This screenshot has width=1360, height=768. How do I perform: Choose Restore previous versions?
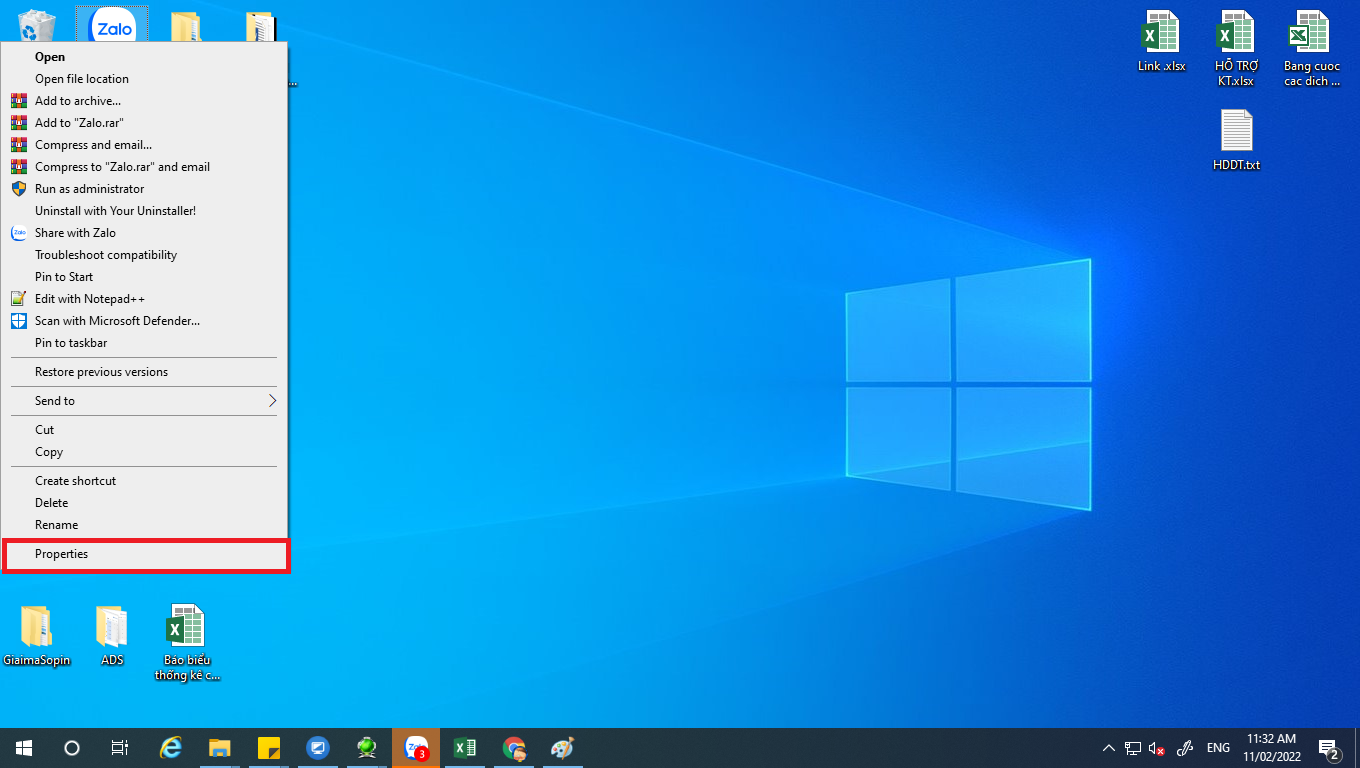click(x=144, y=372)
